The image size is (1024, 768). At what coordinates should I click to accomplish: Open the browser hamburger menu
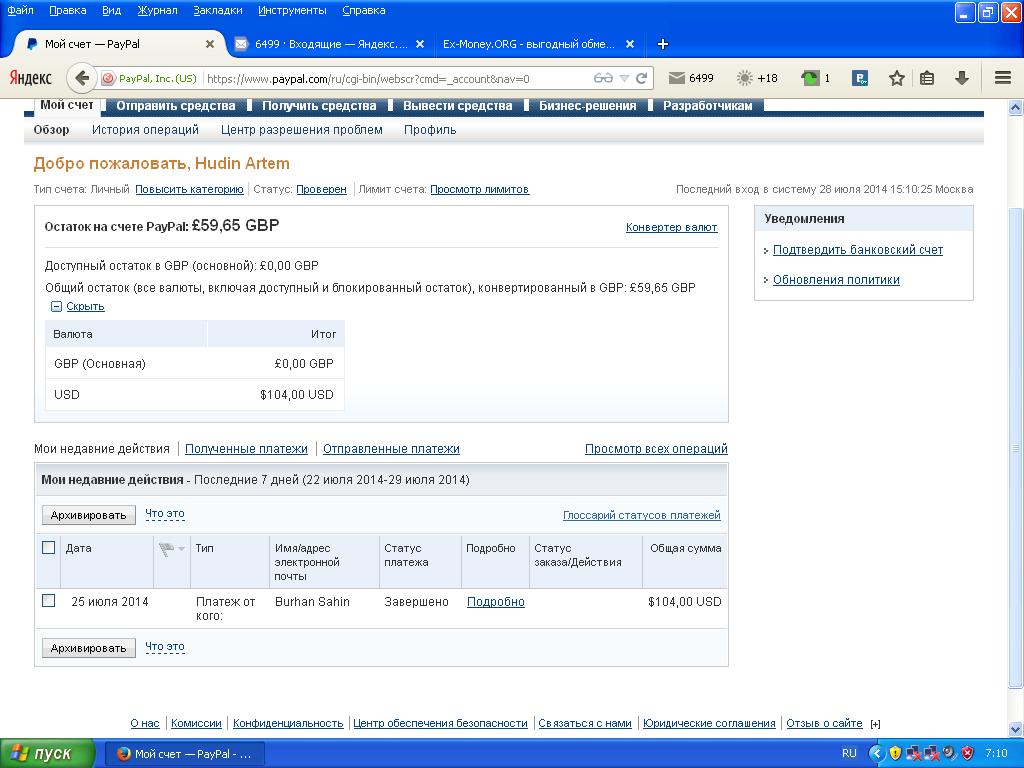pos(1003,78)
